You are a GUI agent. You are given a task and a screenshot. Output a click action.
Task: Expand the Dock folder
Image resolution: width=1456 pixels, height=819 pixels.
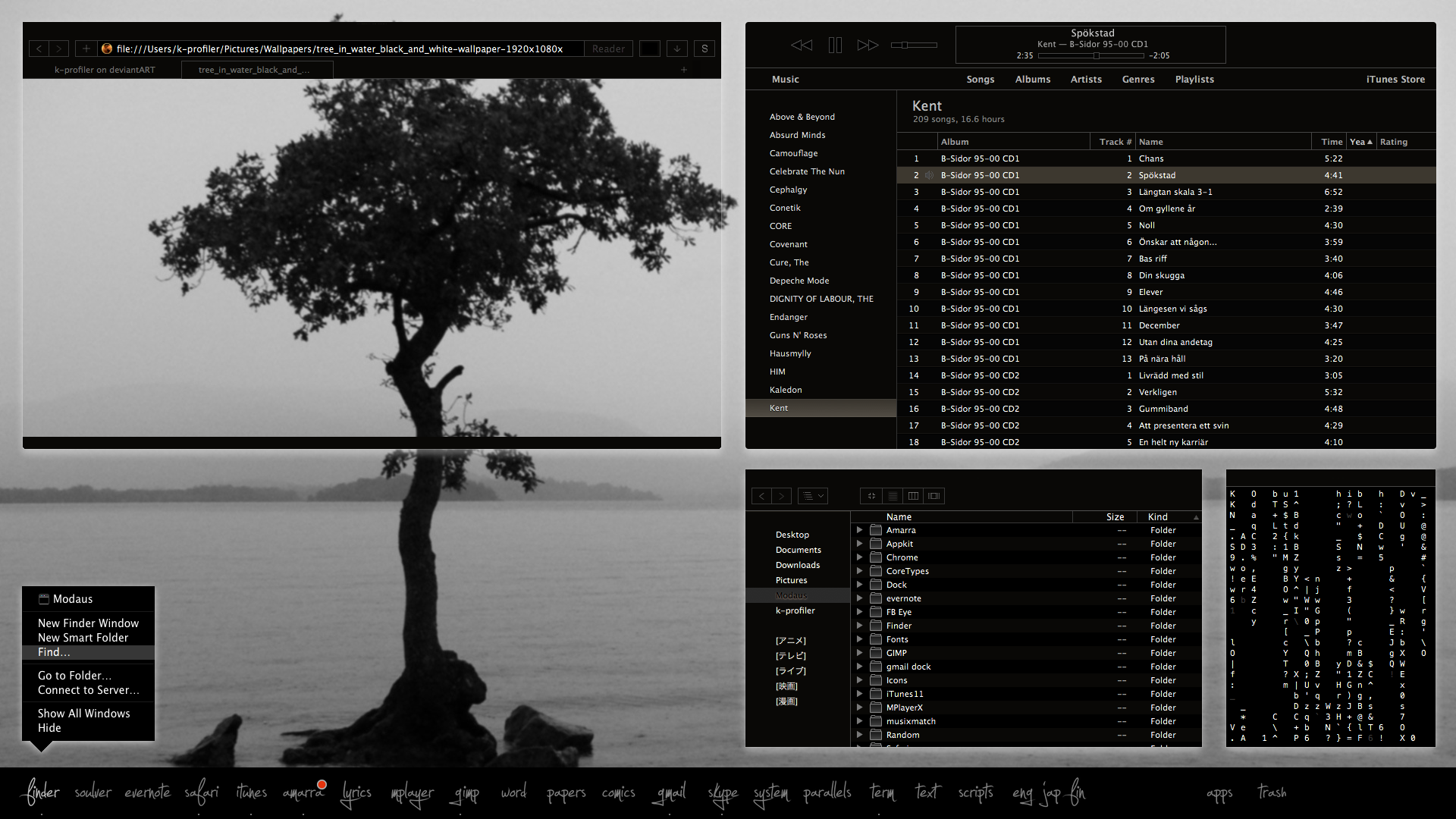pyautogui.click(x=859, y=585)
